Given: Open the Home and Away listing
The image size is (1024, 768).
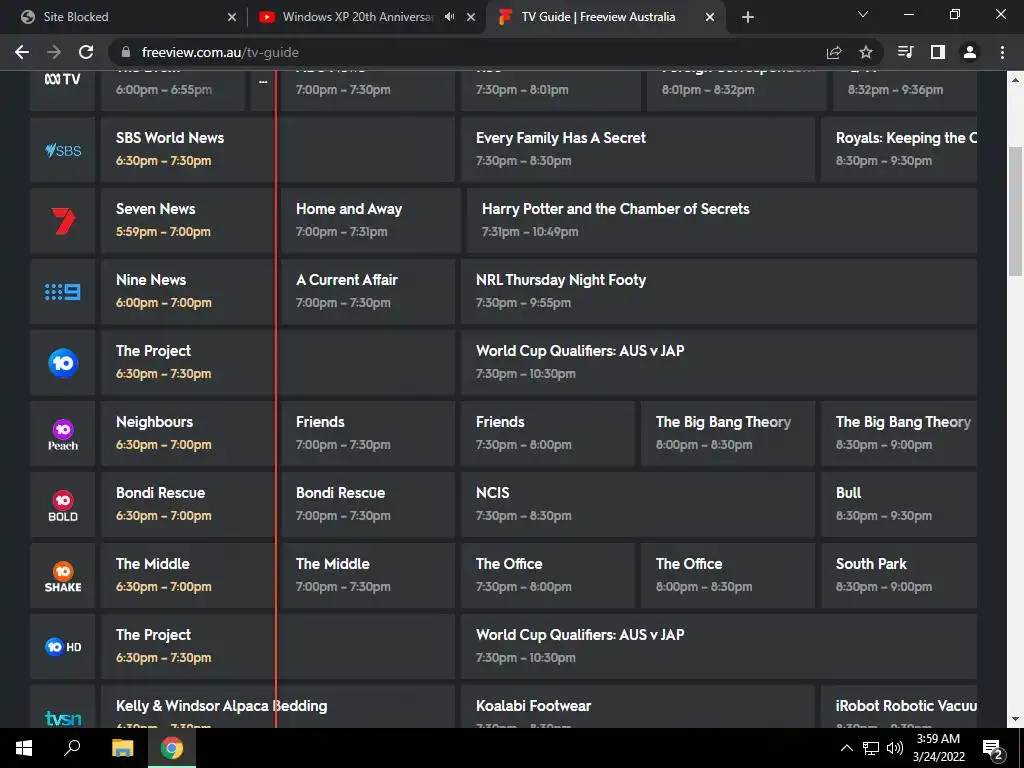Looking at the screenshot, I should coord(370,221).
